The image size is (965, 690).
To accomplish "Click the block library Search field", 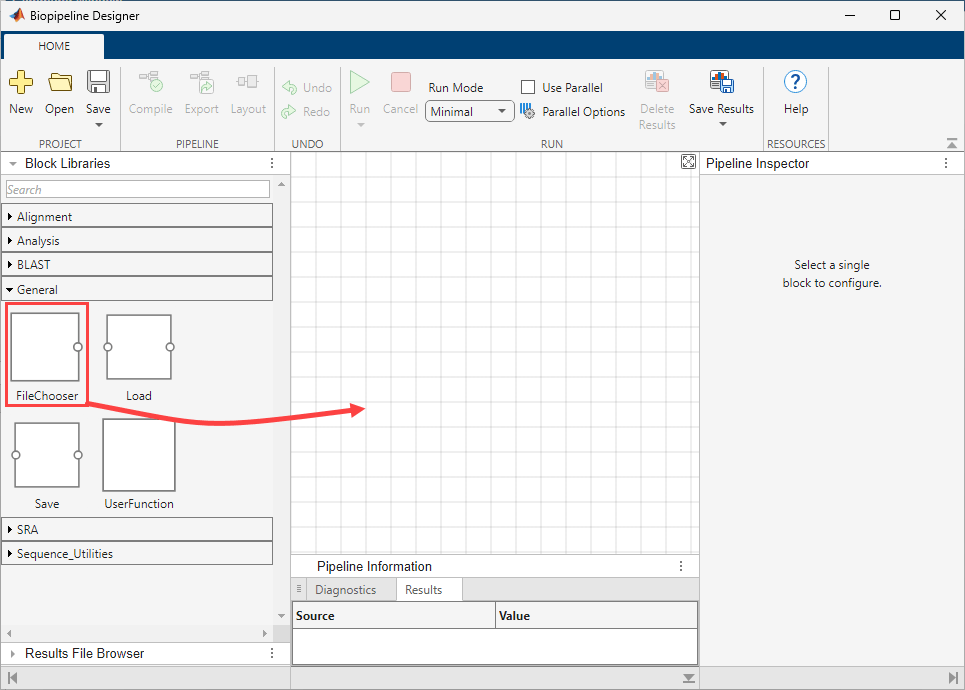I will point(137,189).
